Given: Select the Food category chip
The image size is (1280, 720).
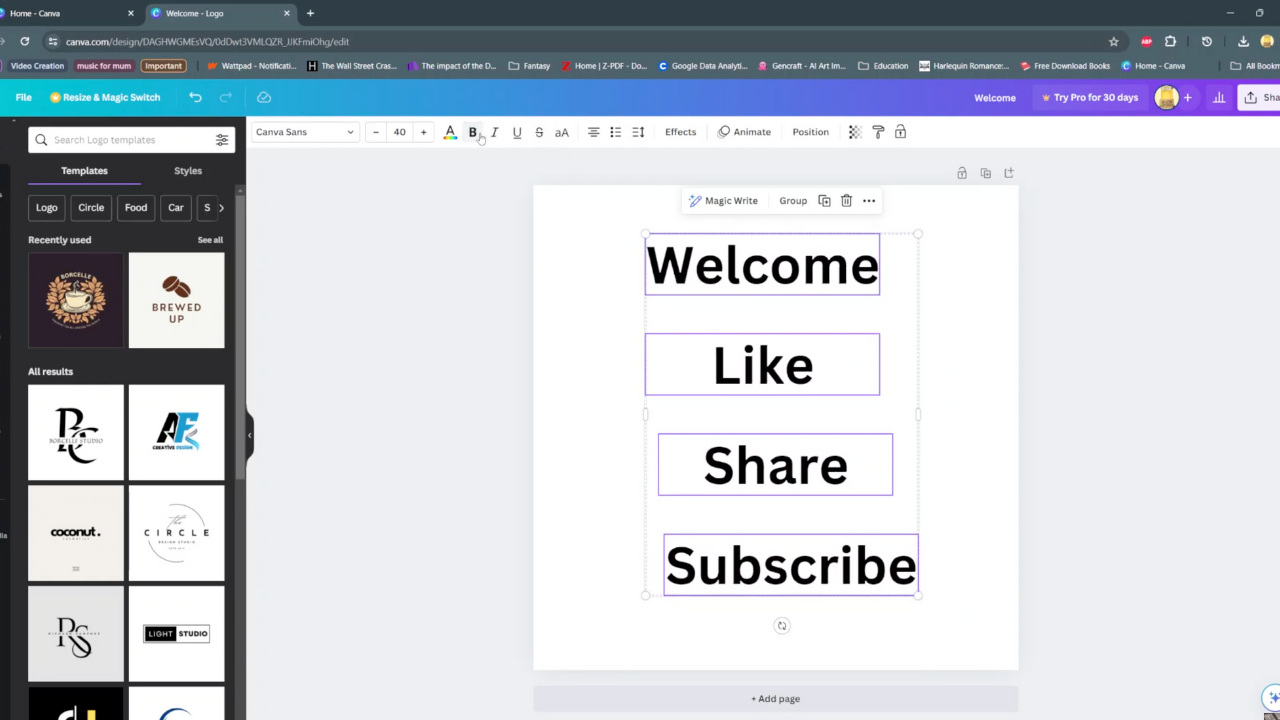Looking at the screenshot, I should point(136,207).
